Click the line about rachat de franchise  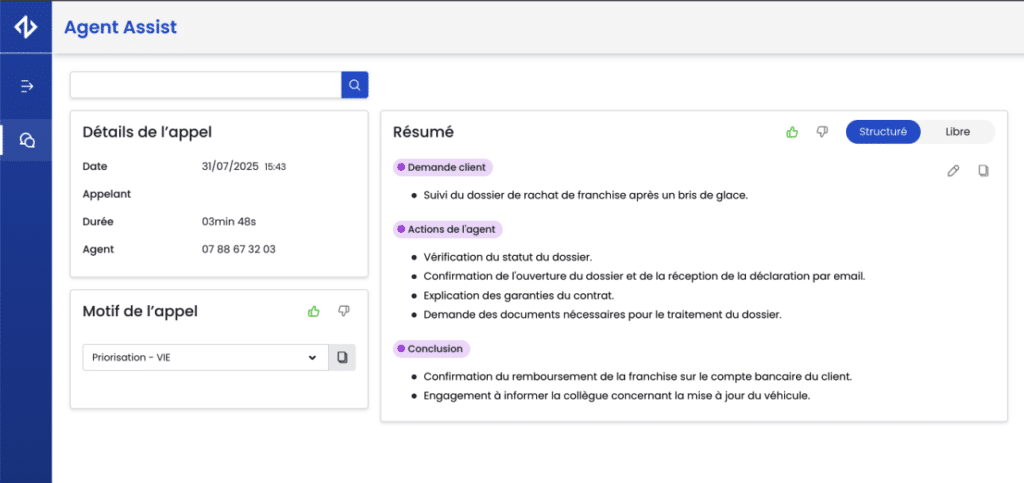click(x=585, y=195)
